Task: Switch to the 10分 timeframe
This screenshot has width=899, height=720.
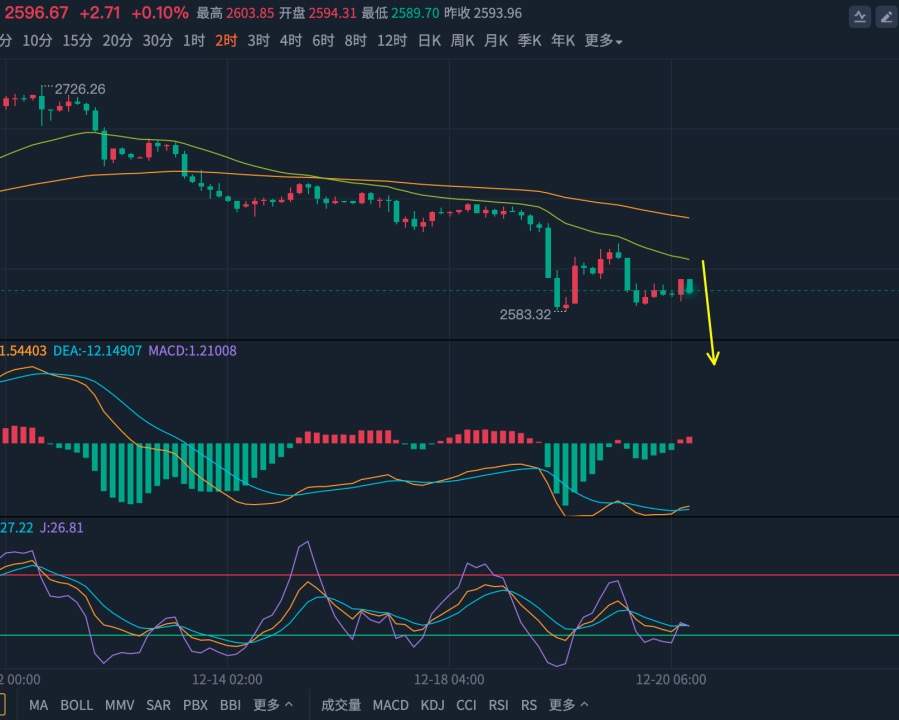Action: coord(37,41)
